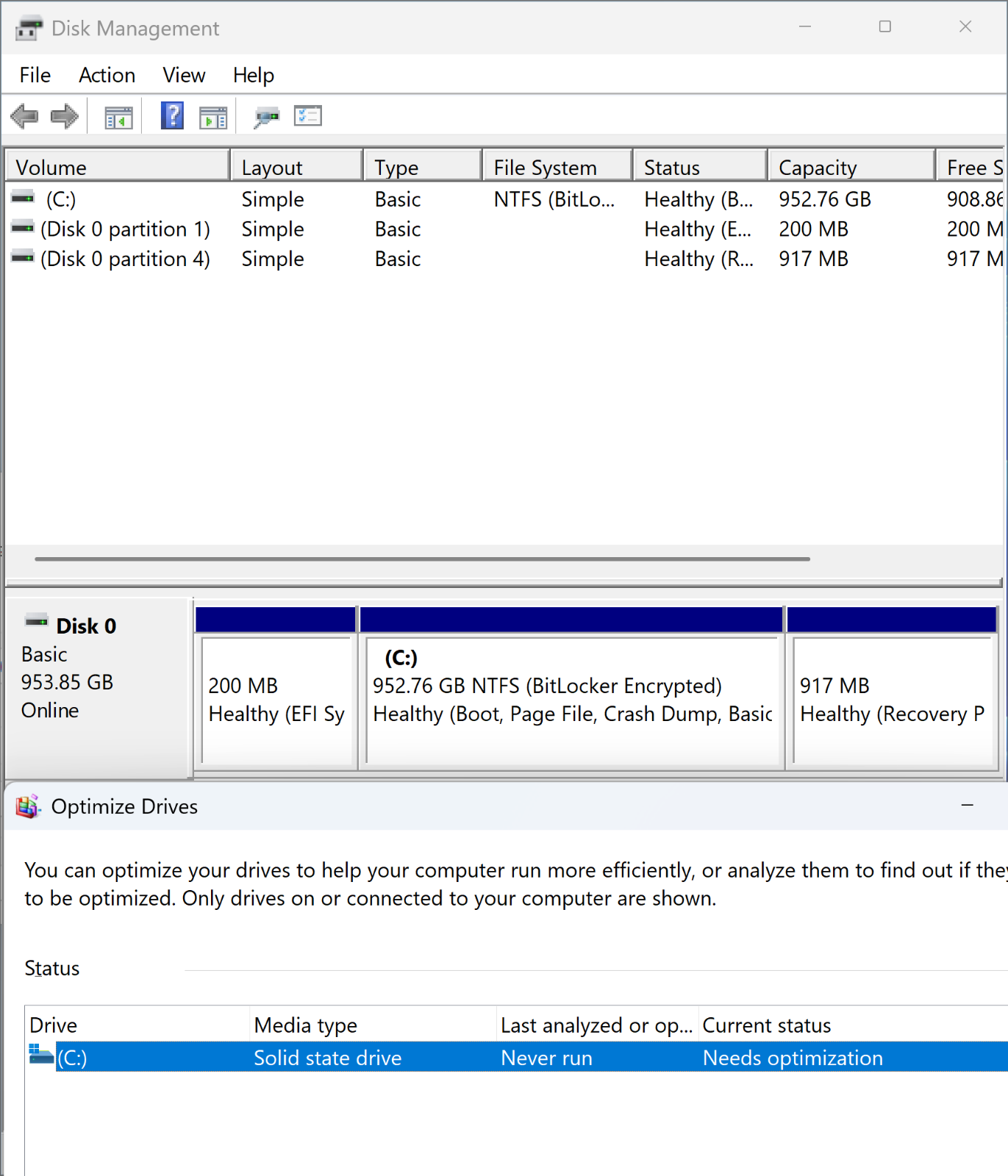Click the Back arrow toolbar icon
Viewport: 1008px width, 1176px height.
24,116
